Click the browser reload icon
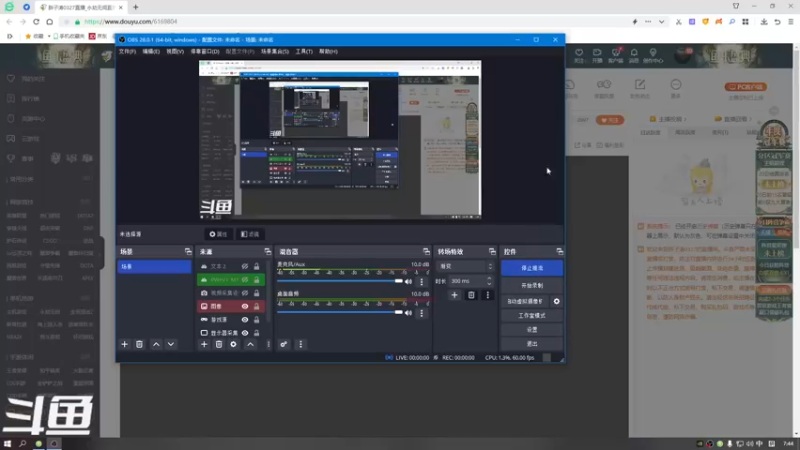800x450 pixels. [36, 22]
